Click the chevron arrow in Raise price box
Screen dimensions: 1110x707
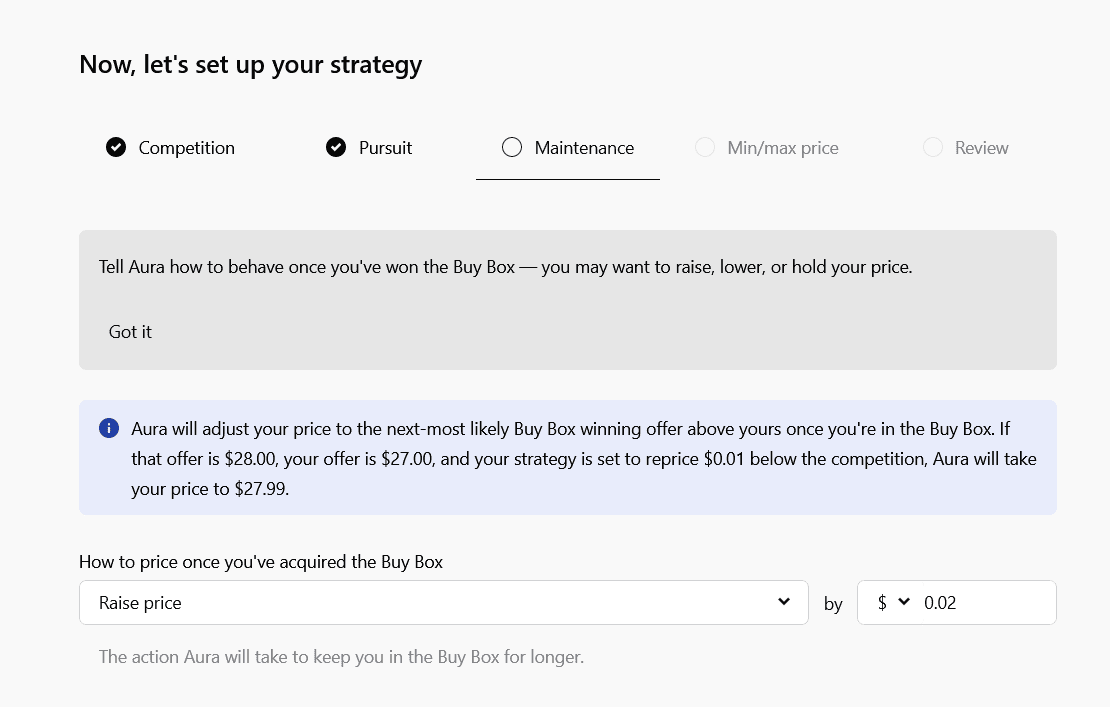[x=784, y=602]
